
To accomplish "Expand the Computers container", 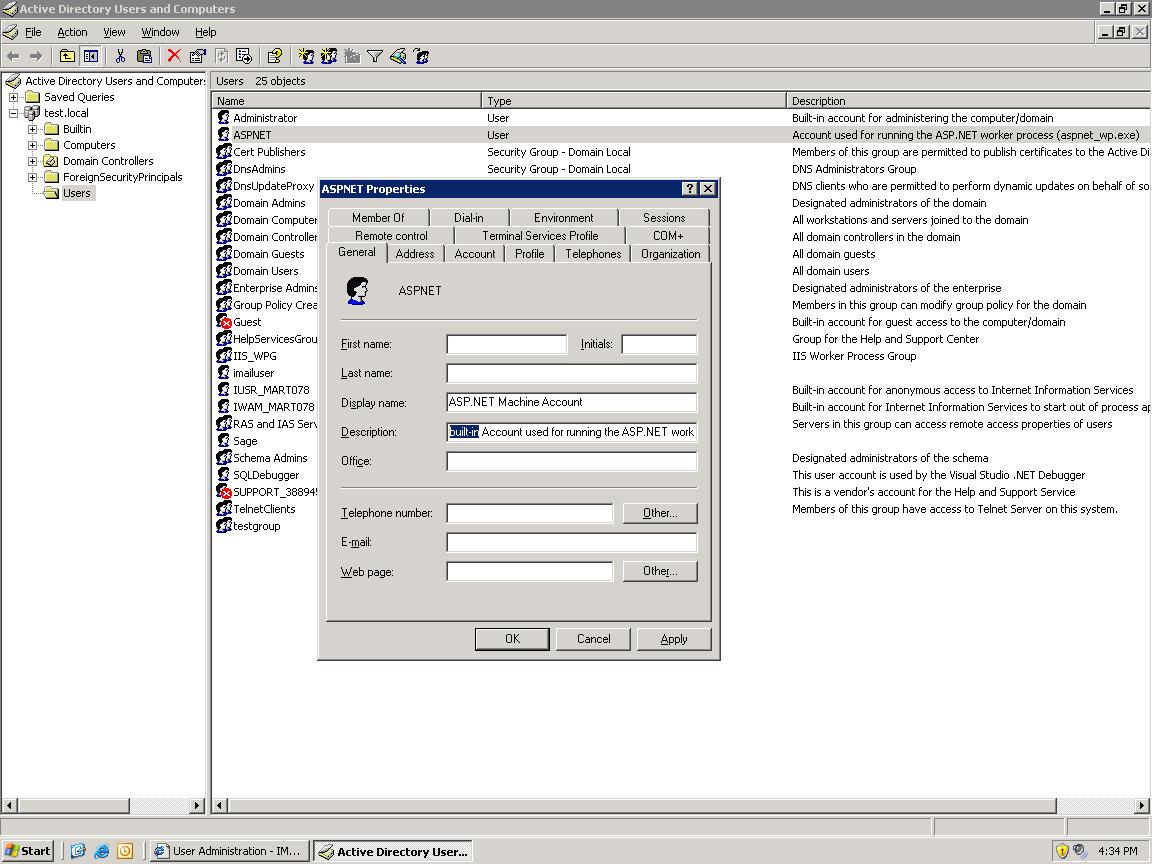I will click(x=32, y=145).
